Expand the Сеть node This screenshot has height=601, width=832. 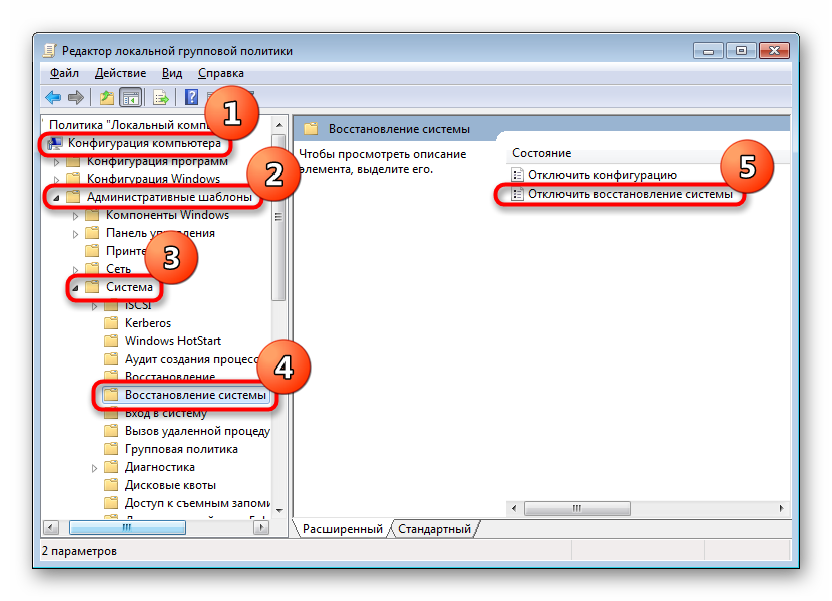(75, 269)
